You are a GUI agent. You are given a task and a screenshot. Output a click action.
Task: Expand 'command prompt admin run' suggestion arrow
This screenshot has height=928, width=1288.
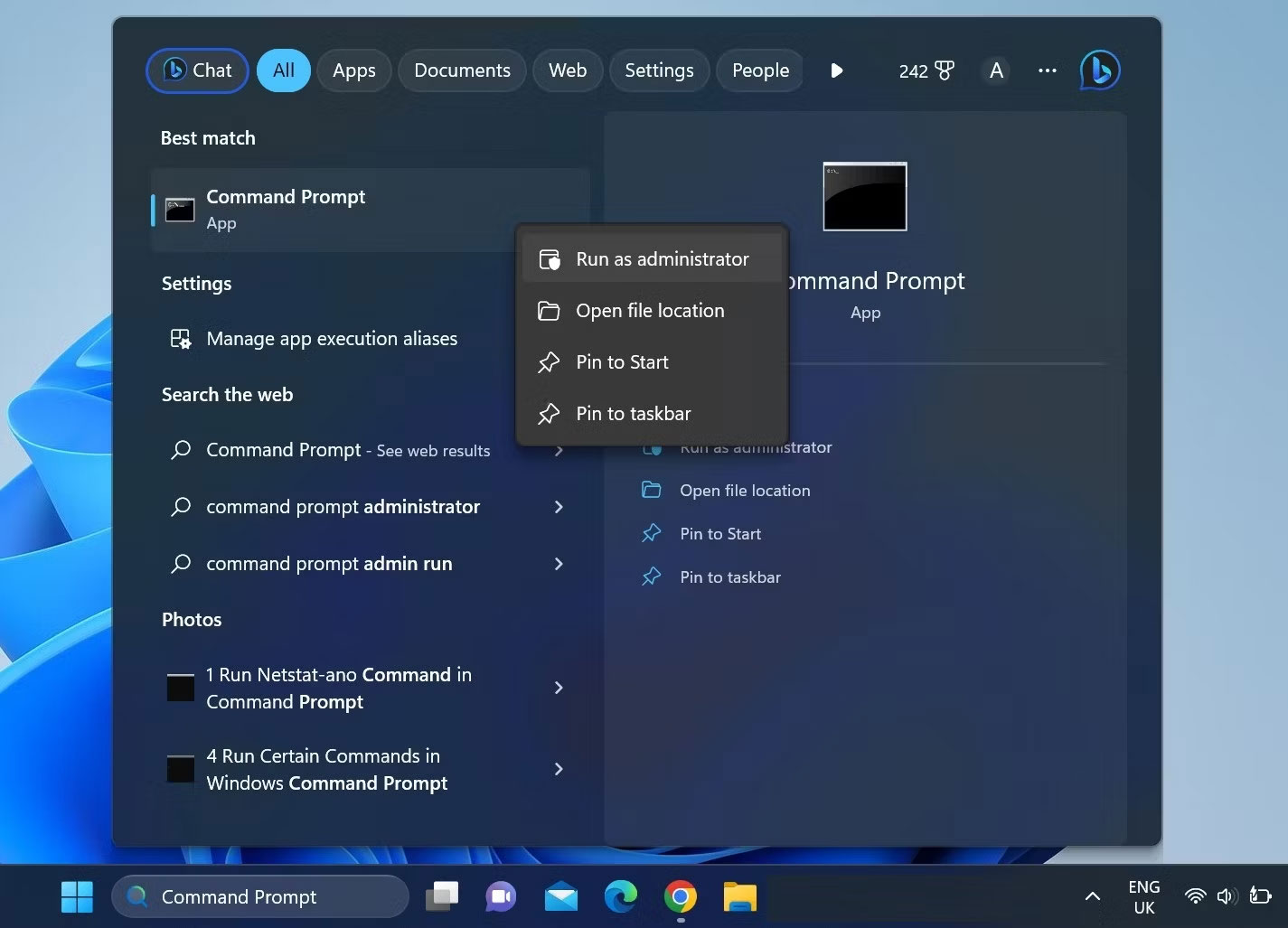[x=559, y=564]
